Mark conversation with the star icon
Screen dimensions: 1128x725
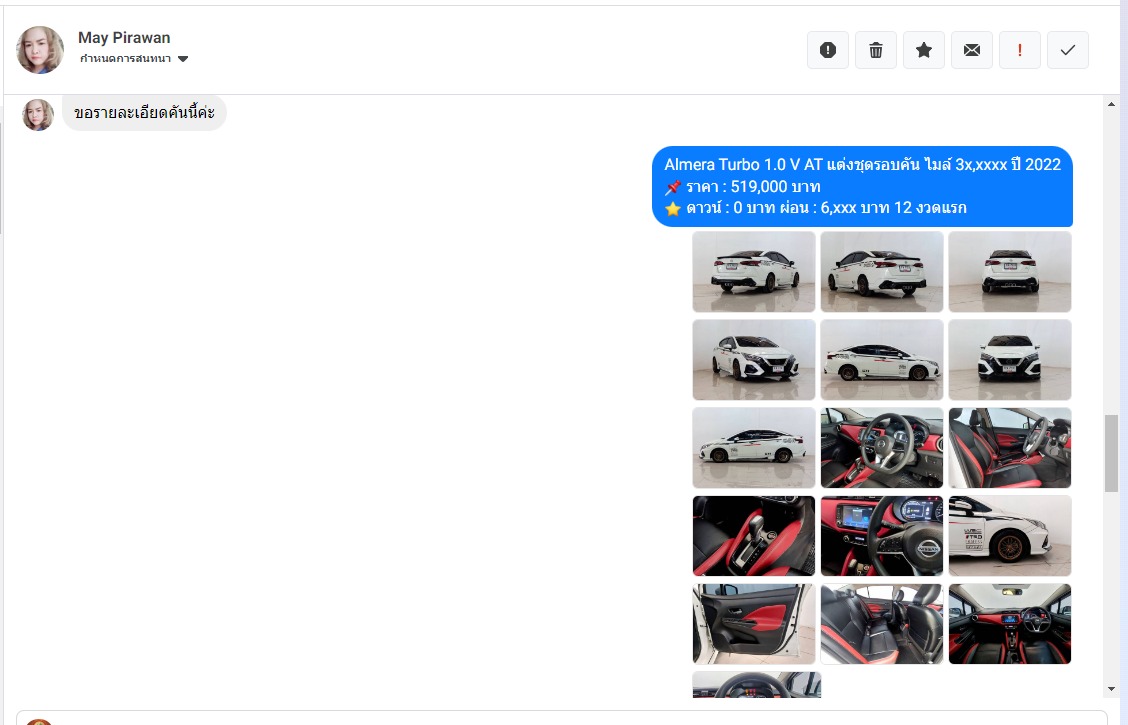click(x=924, y=50)
